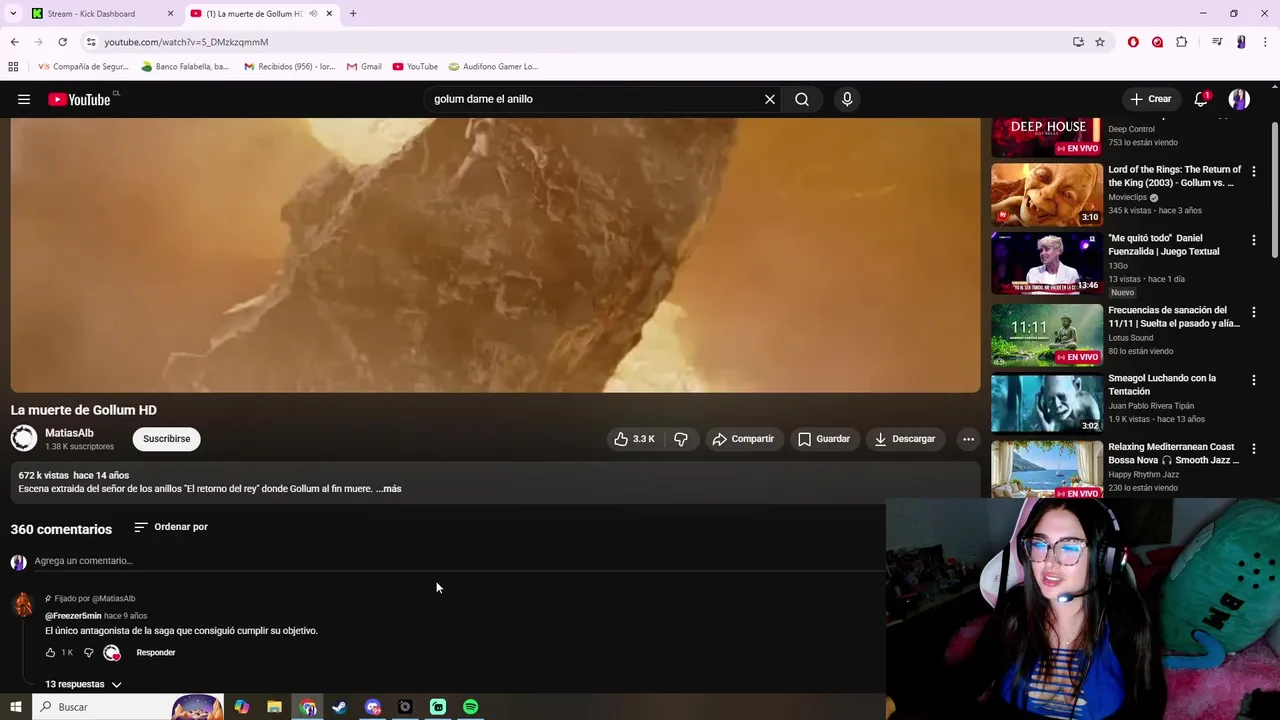1280x720 pixels.
Task: Open the Chrome extensions puzzle icon
Action: (1182, 42)
